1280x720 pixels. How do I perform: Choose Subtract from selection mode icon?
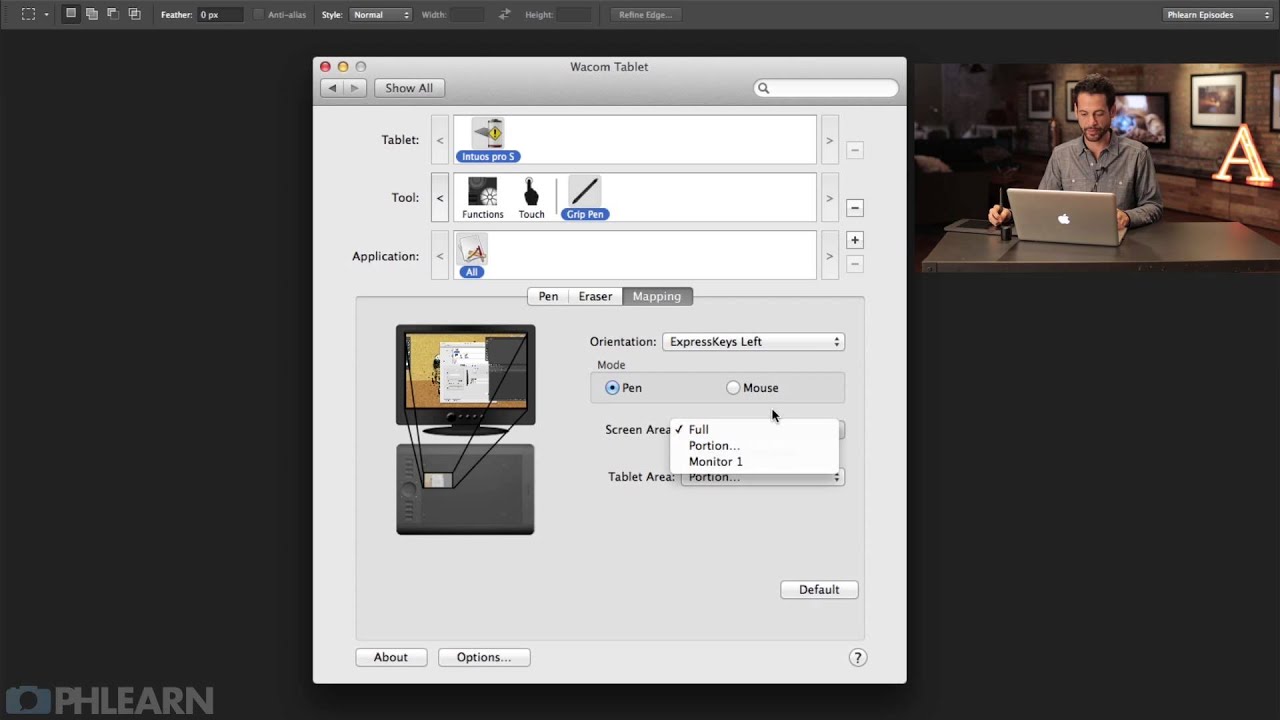tap(113, 14)
